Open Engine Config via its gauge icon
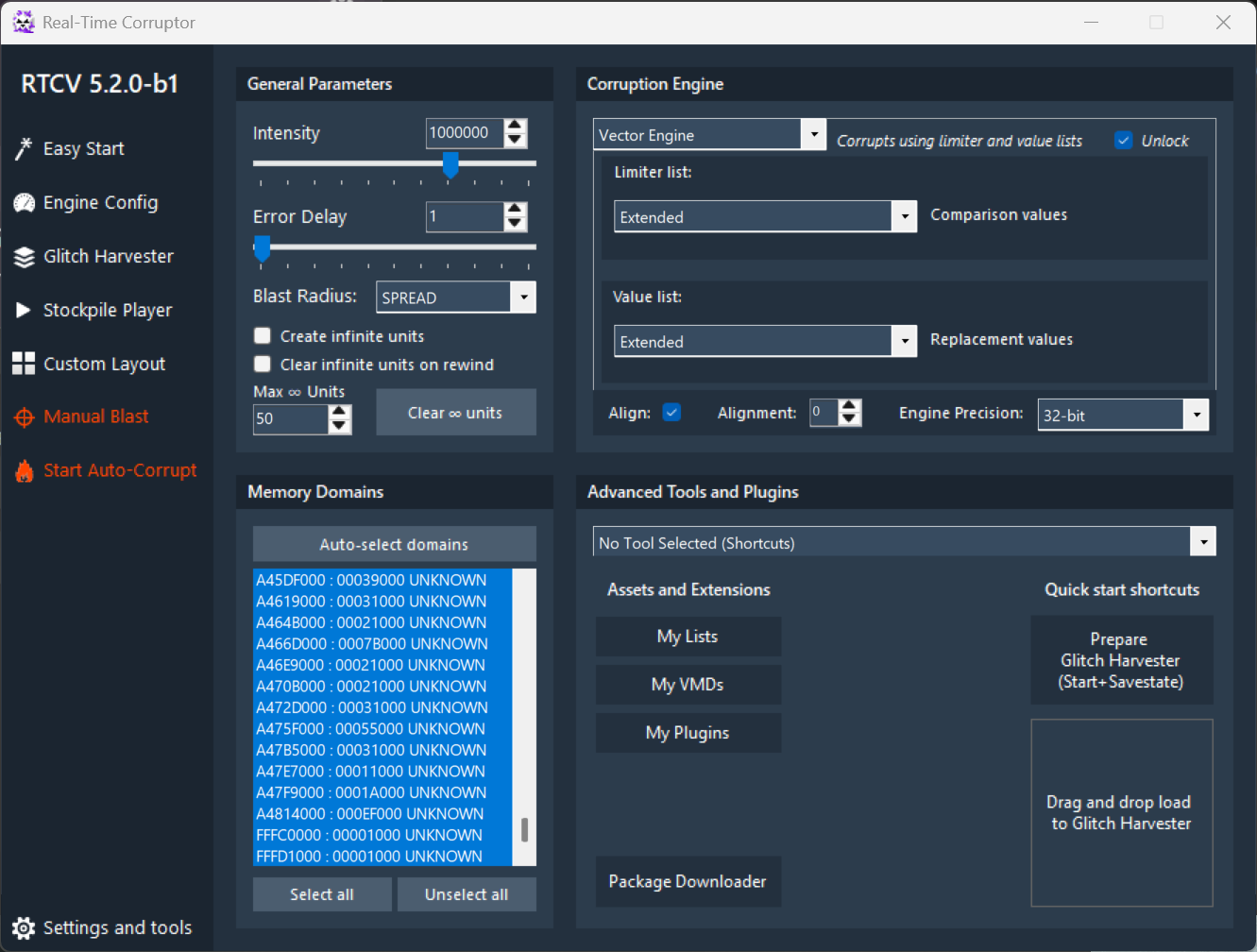This screenshot has height=952, width=1257. click(24, 203)
